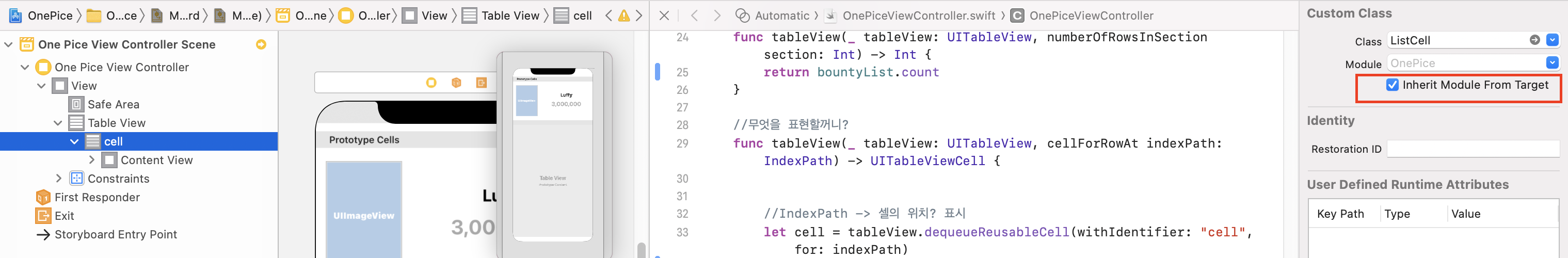Image resolution: width=1568 pixels, height=258 pixels.
Task: Click the cell breadcrumb item
Action: click(573, 15)
